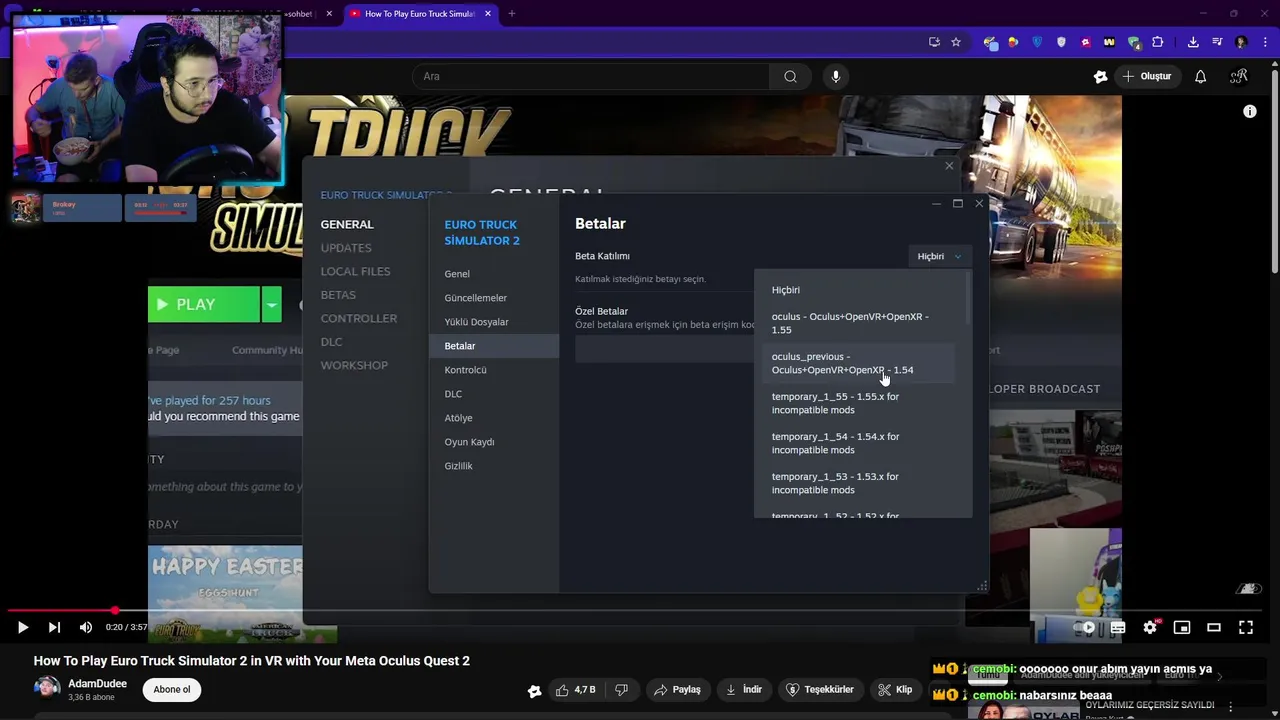The width and height of the screenshot is (1280, 720).
Task: Click the sparkle icon left of Oluştur
Action: tap(1101, 76)
